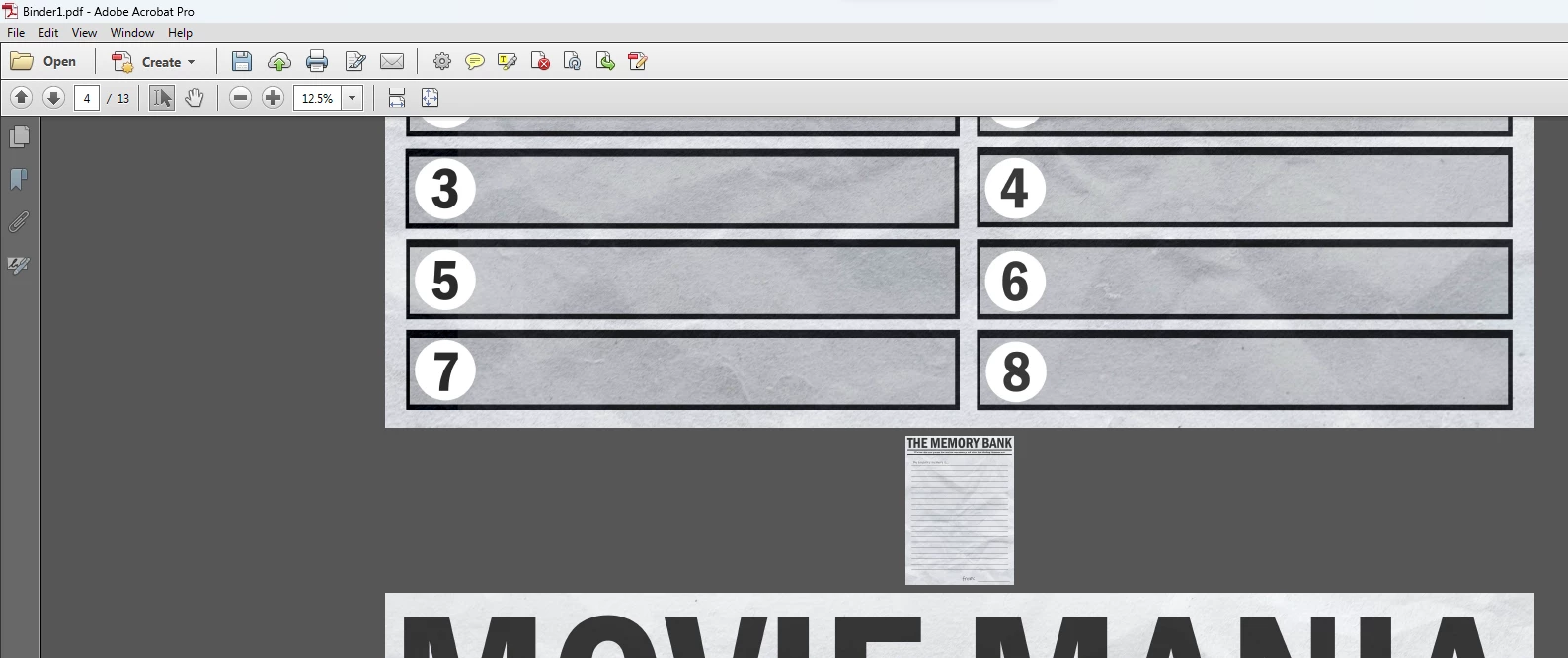
Task: Open the Attachments paperclip panel
Action: tap(19, 222)
